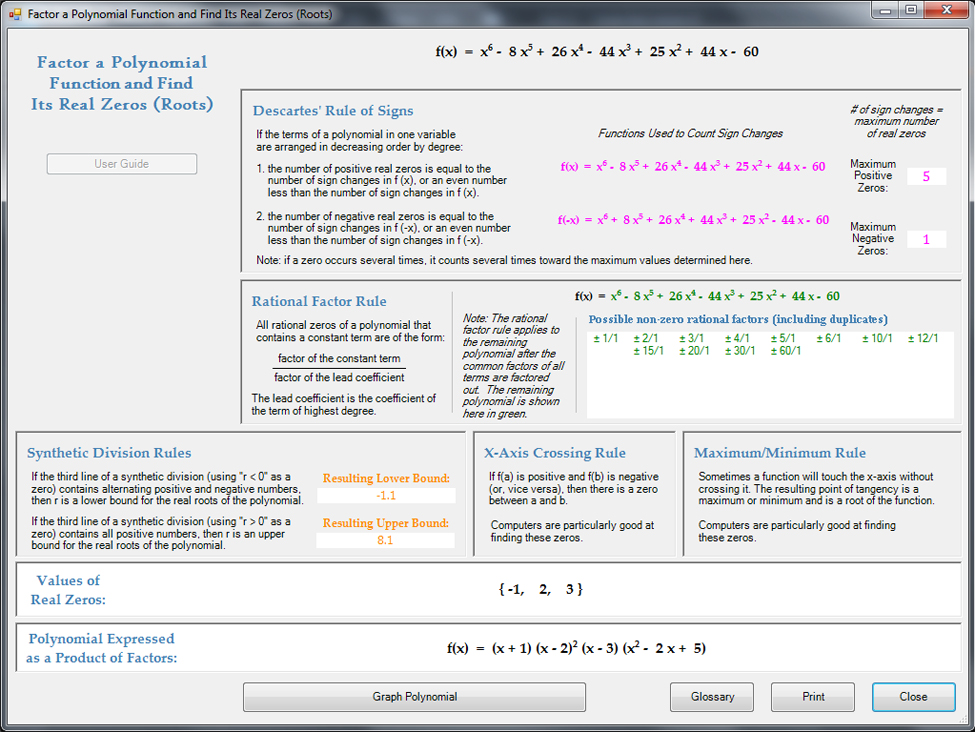Click the Synthetic Division Rules heading
The image size is (975, 732).
tap(109, 453)
